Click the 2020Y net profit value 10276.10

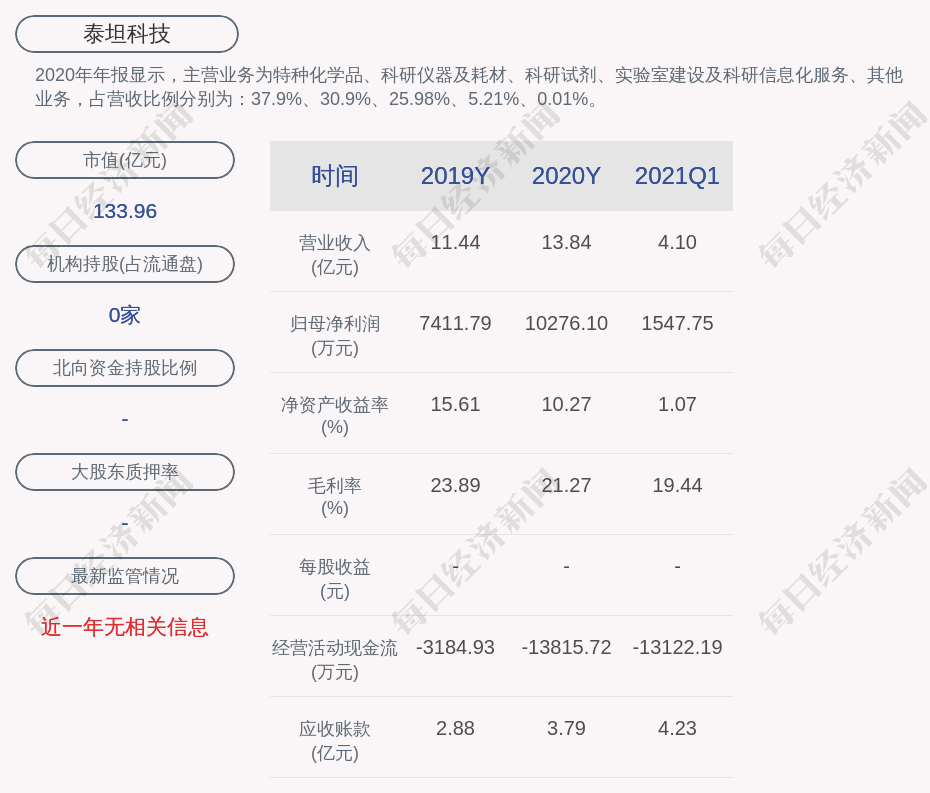point(566,324)
